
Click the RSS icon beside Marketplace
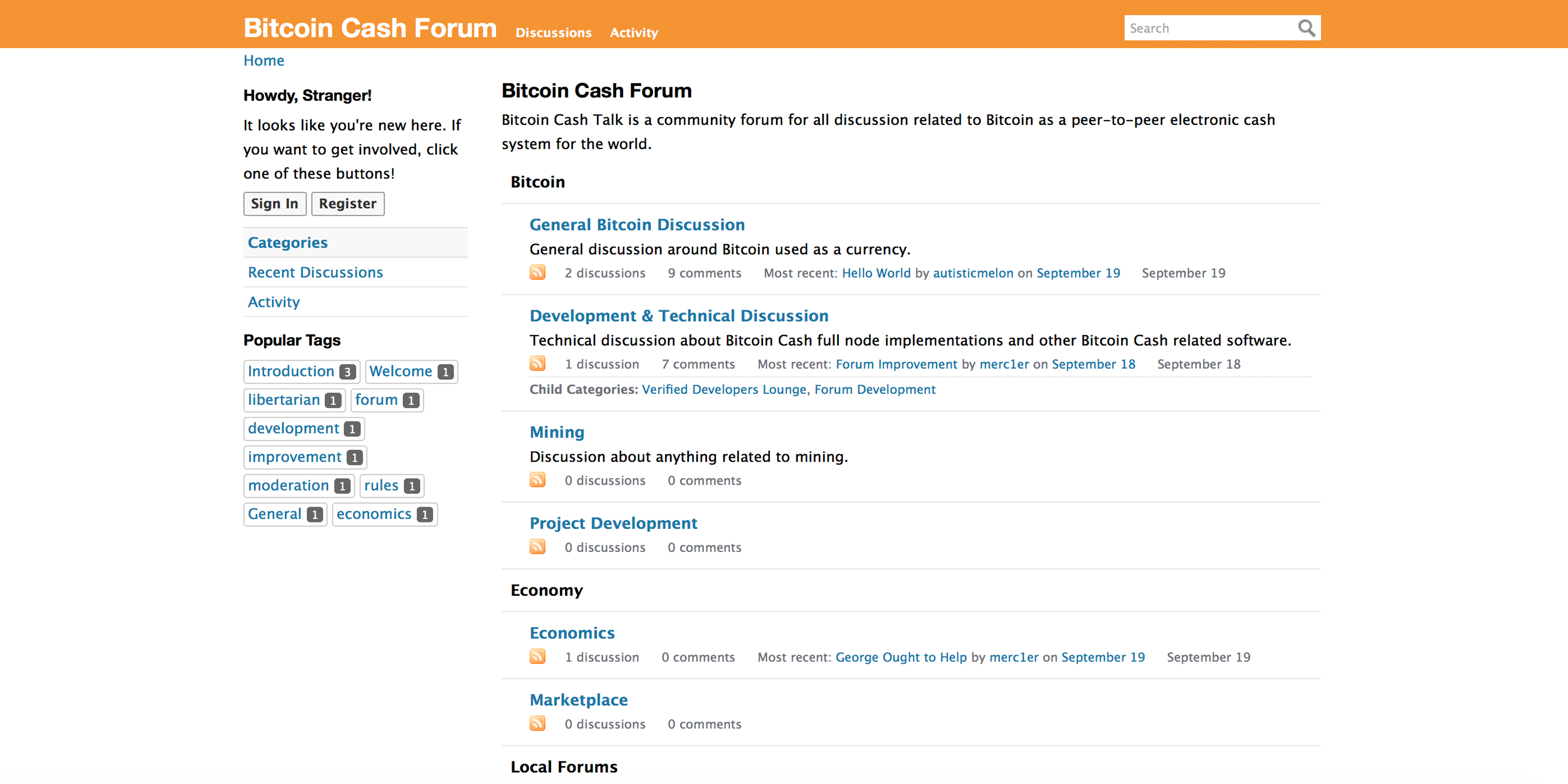coord(538,724)
